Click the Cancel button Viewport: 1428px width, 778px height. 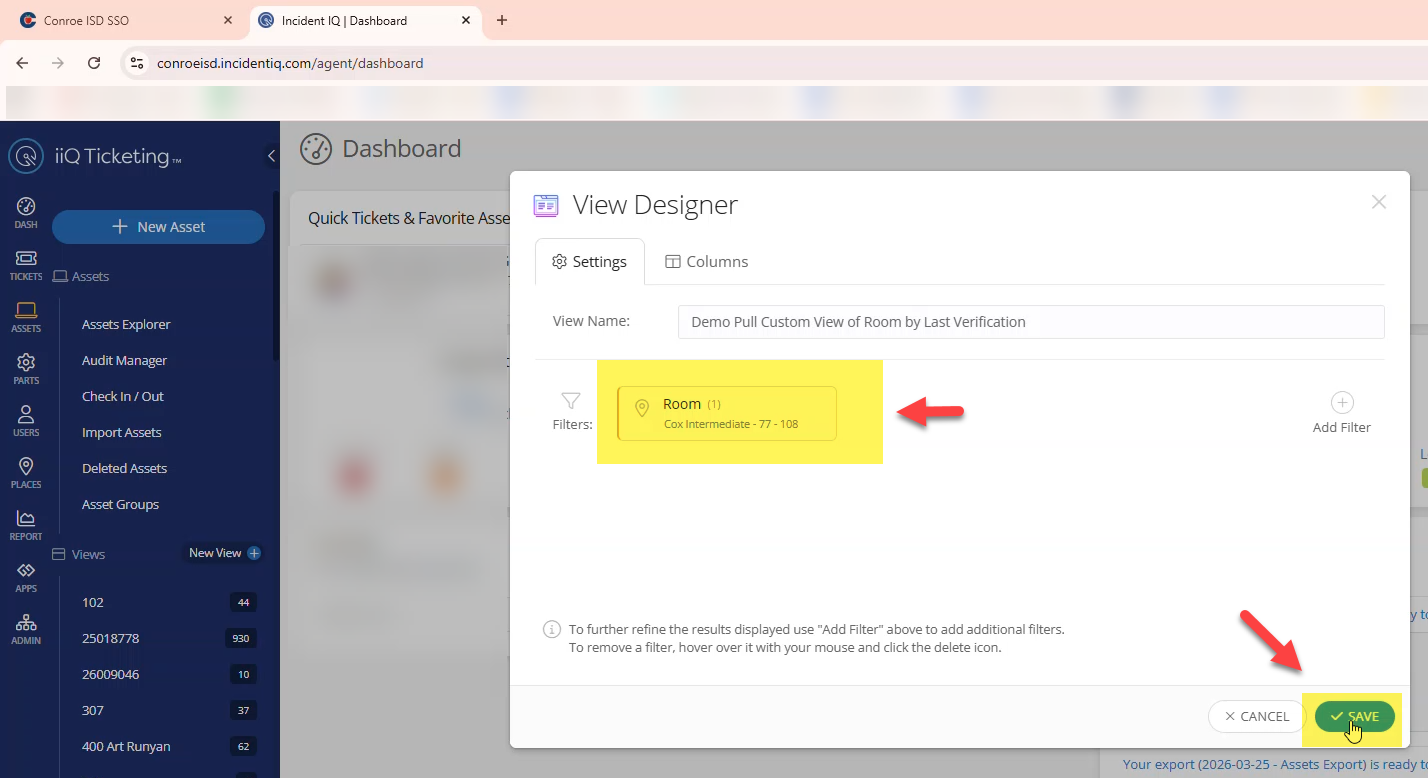(1256, 716)
